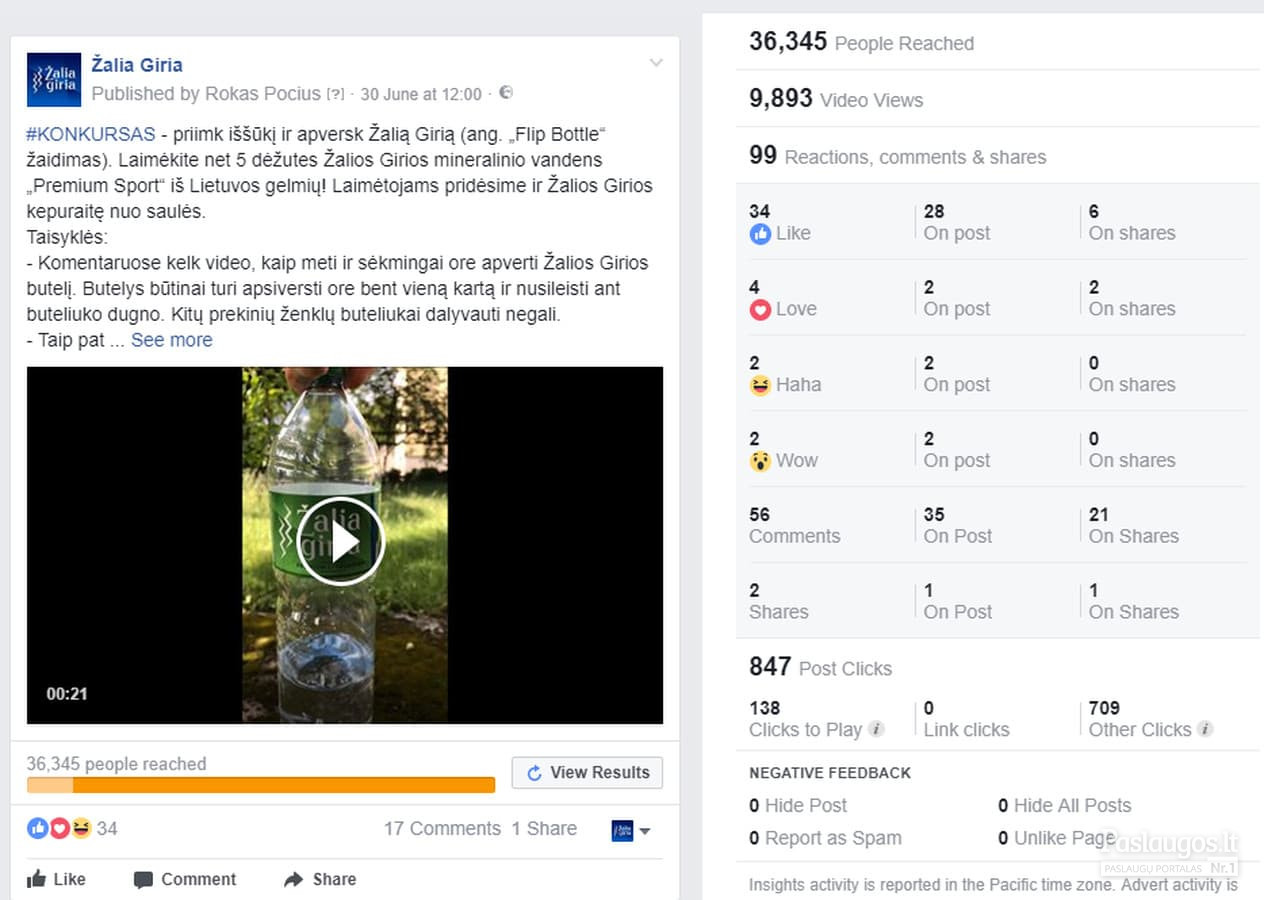Click the Haha reaction emoji icon
The height and width of the screenshot is (900, 1264).
[x=760, y=385]
